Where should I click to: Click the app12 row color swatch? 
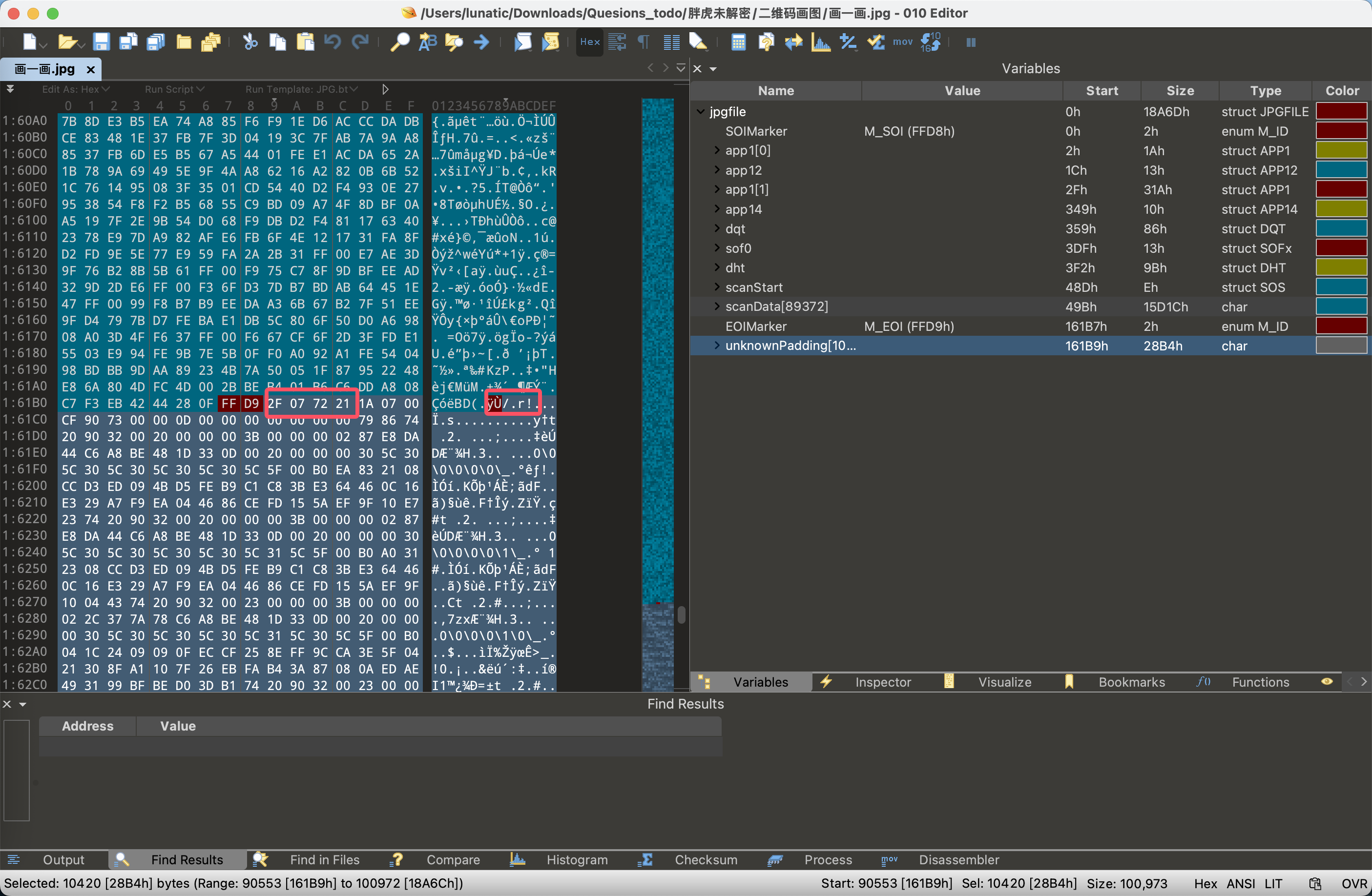pyautogui.click(x=1341, y=170)
